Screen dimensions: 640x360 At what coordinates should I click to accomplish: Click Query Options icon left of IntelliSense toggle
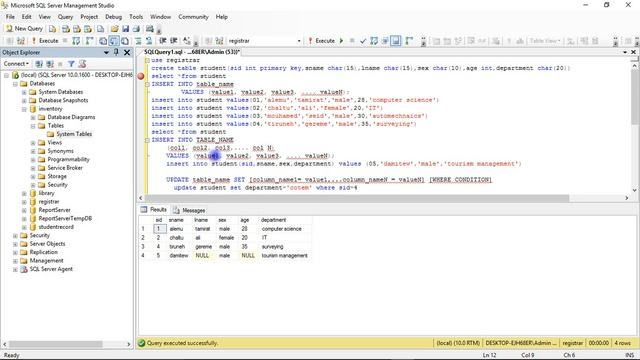click(x=384, y=41)
